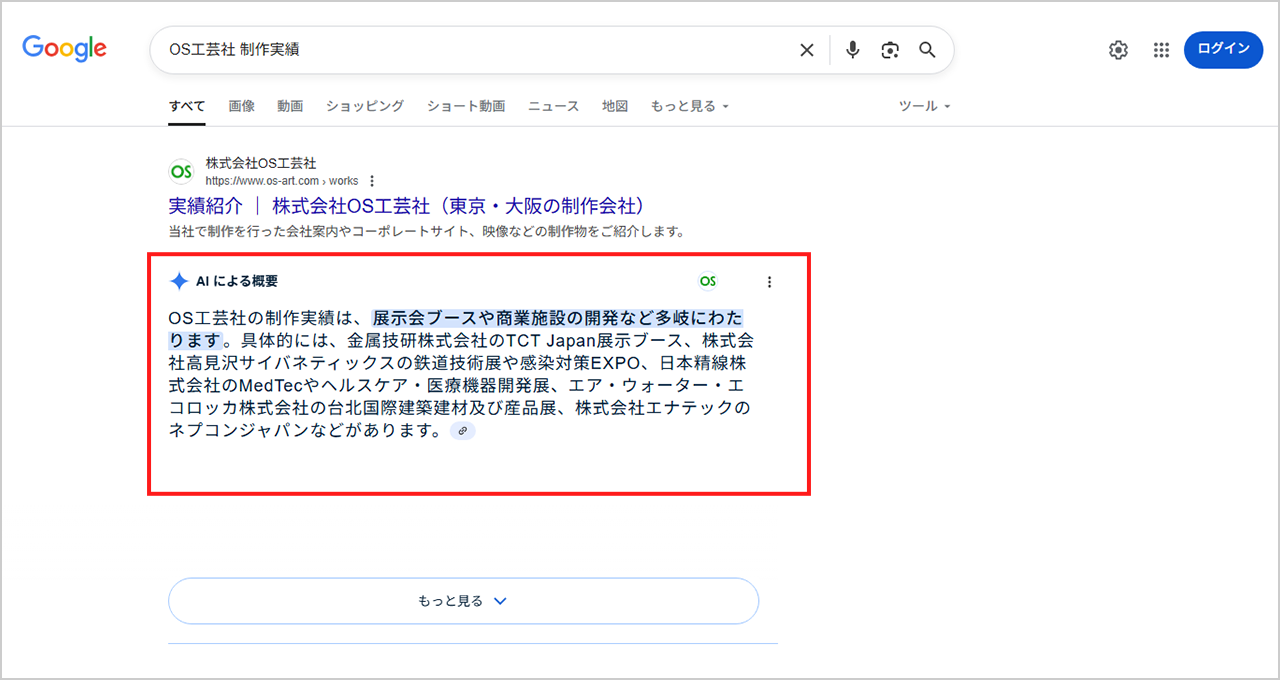Open the ショート動画 tab
Screen dimensions: 1280x680
[x=466, y=106]
